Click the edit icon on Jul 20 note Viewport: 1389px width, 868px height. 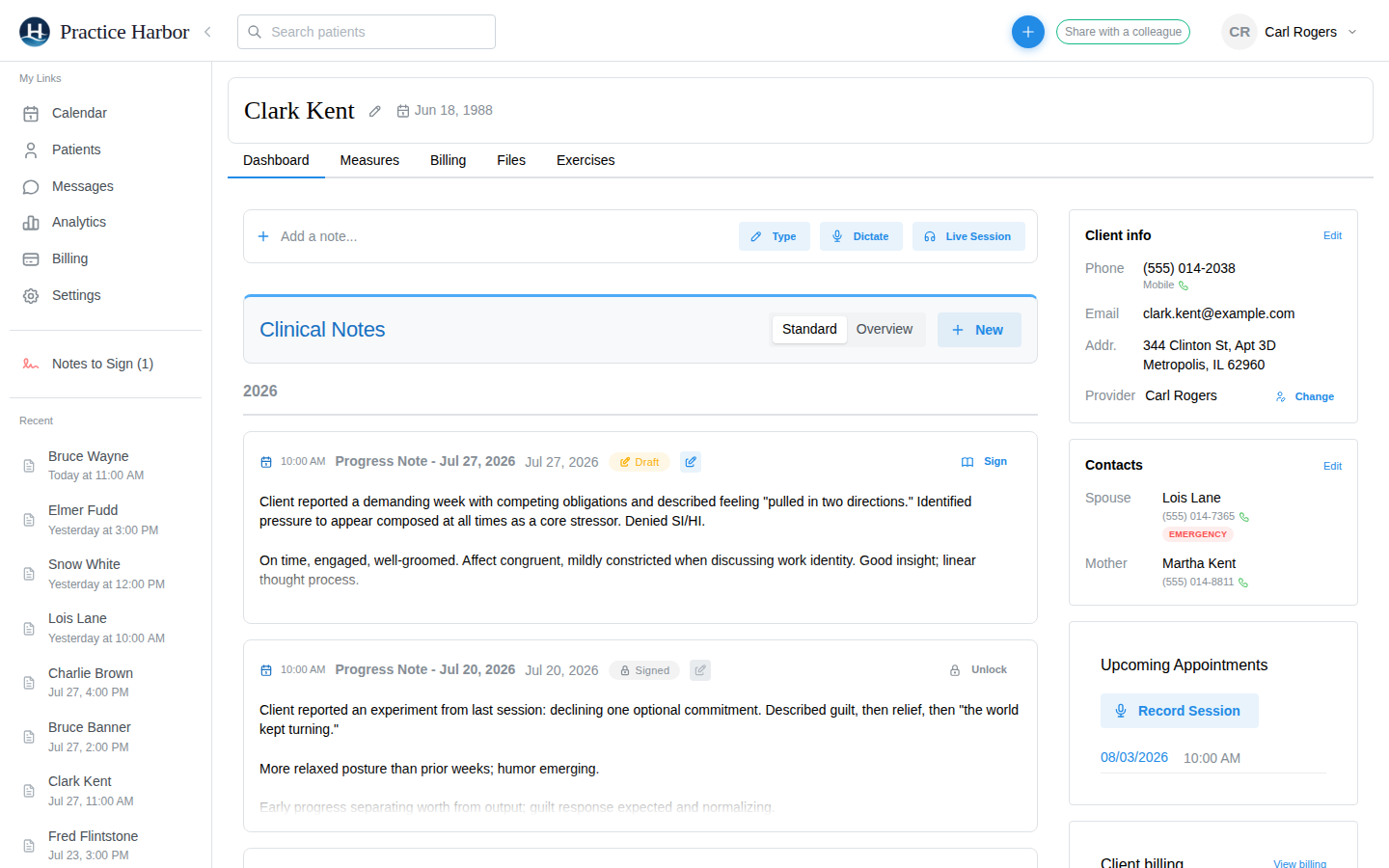pyautogui.click(x=700, y=670)
